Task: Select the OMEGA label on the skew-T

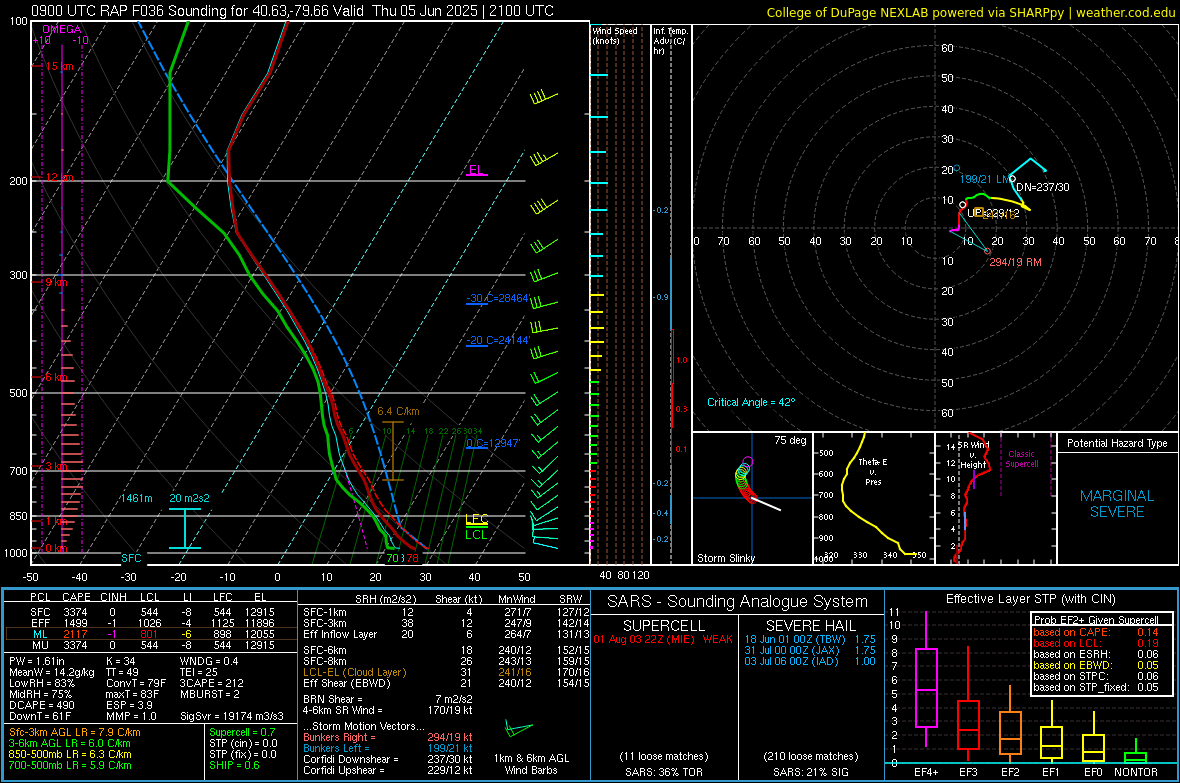Action: tap(62, 29)
